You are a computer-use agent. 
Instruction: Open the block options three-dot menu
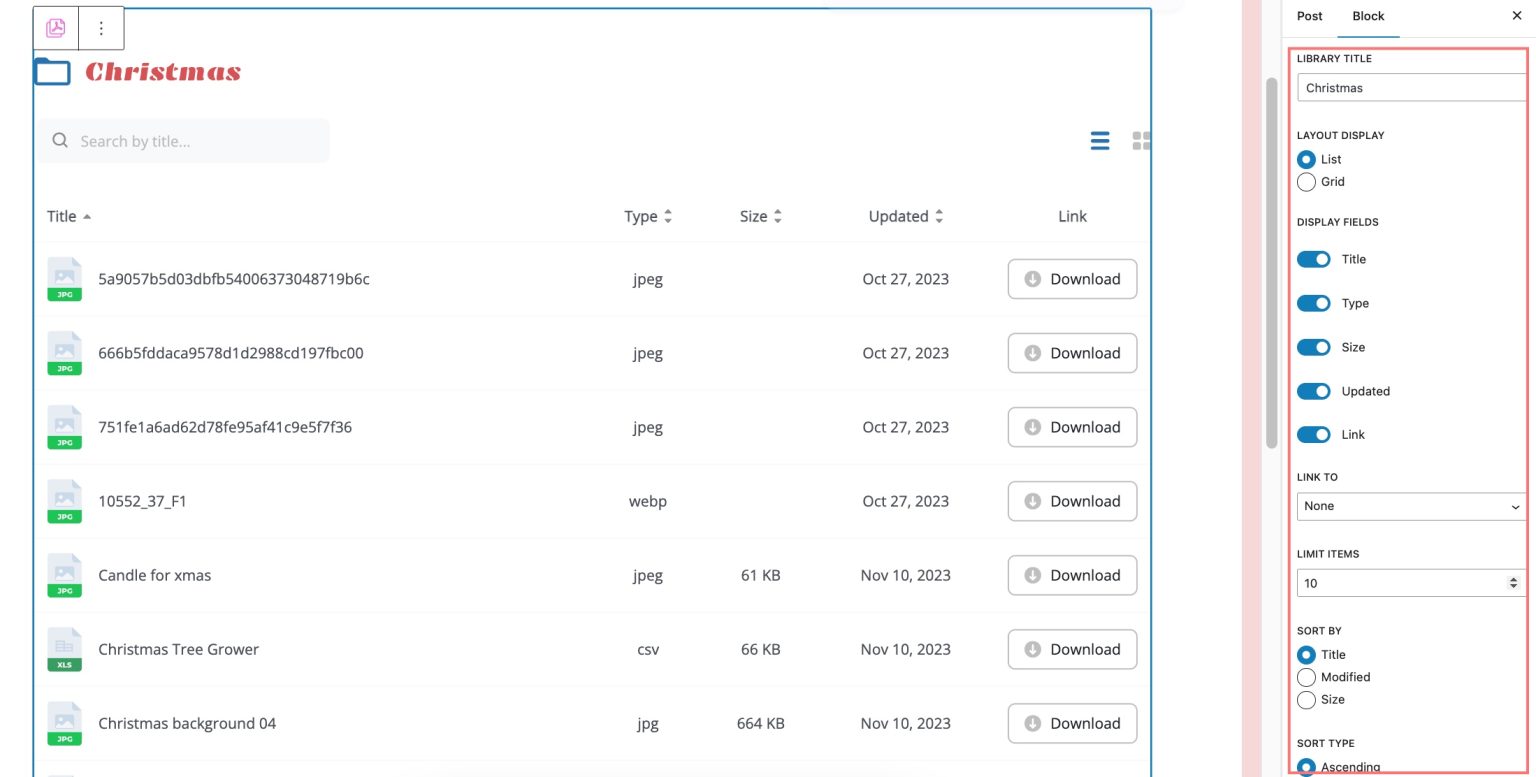tap(100, 28)
